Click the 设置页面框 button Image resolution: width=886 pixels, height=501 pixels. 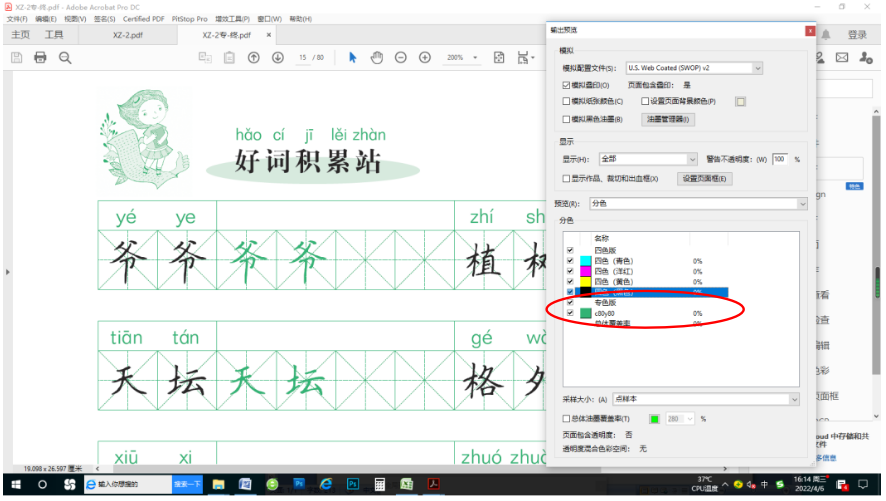(705, 179)
